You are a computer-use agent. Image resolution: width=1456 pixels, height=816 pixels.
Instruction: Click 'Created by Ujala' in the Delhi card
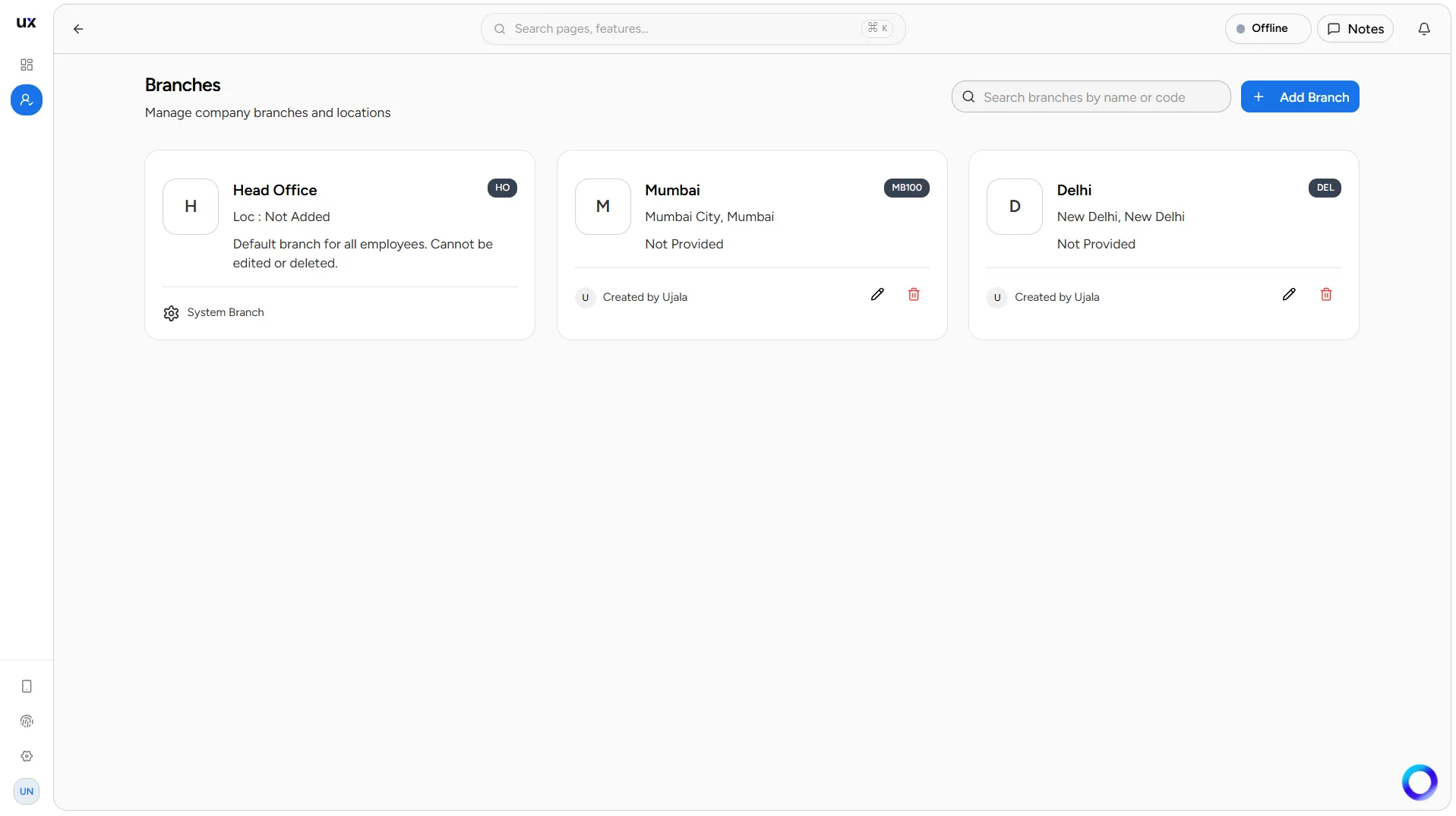pos(1056,297)
